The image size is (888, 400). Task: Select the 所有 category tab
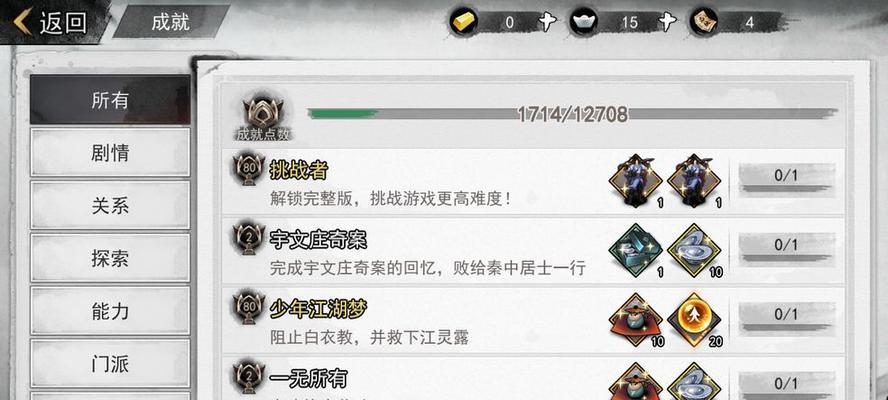(110, 100)
